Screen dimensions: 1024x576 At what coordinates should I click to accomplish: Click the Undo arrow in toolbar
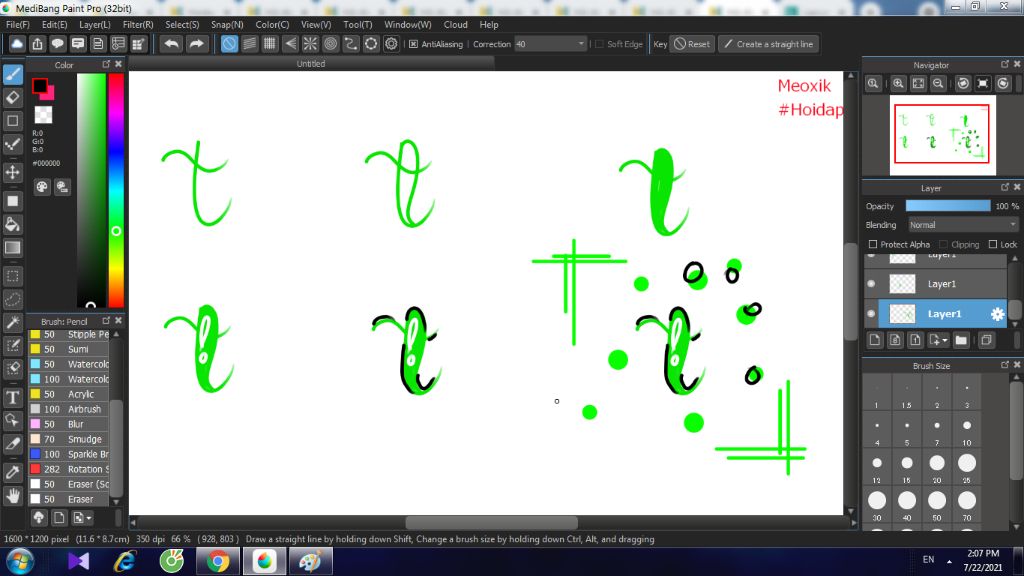pyautogui.click(x=171, y=44)
